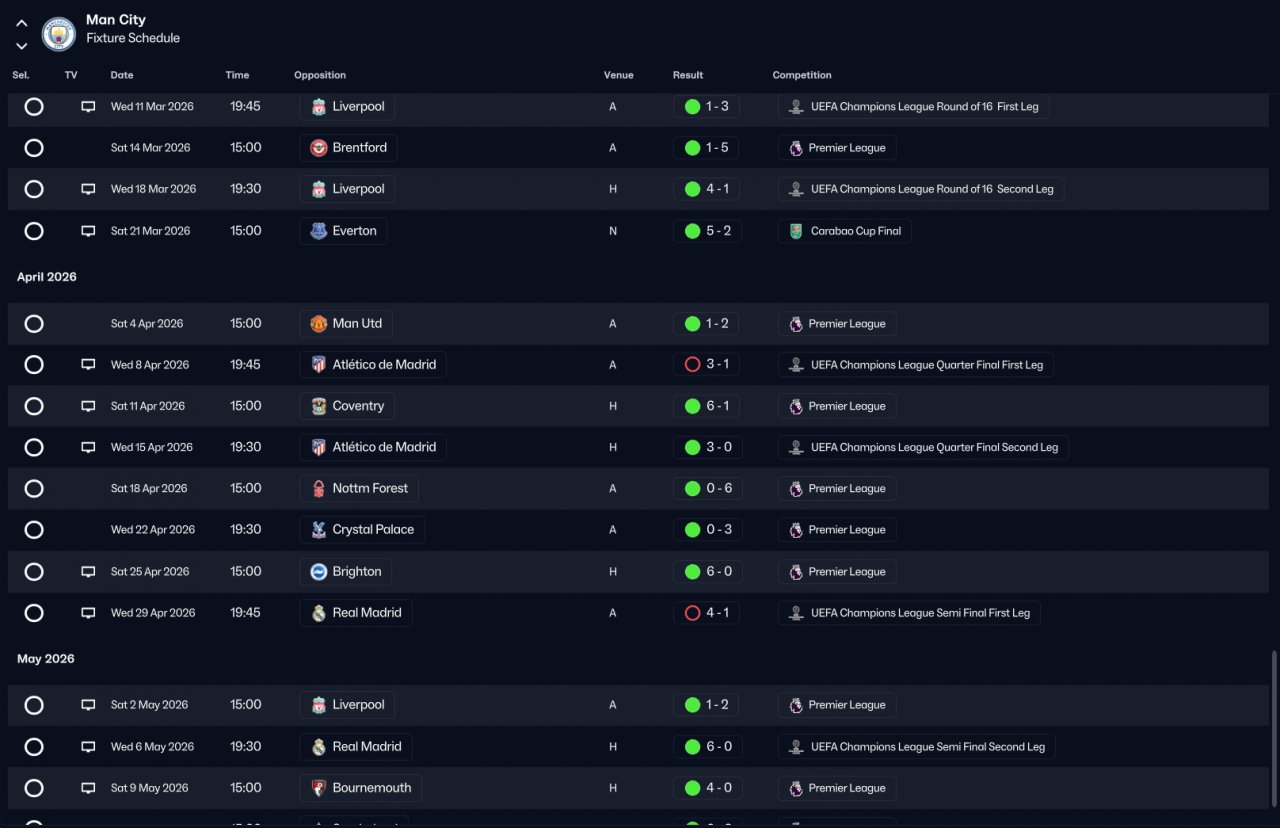
Task: Click the Brighton club badge icon
Action: [x=318, y=572]
